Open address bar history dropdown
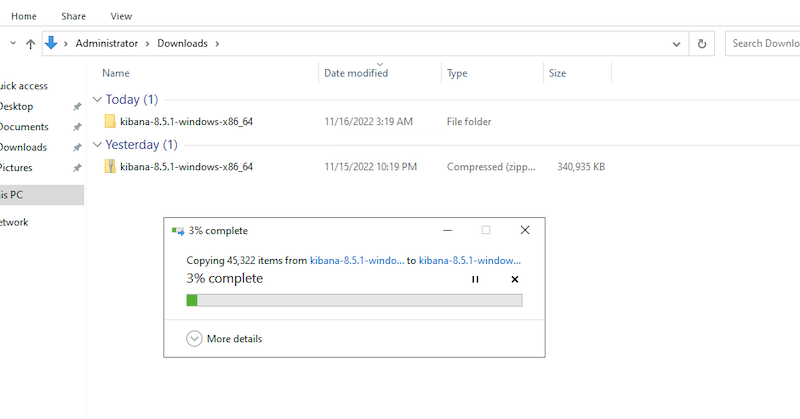Screen dimensions: 800x419 tap(677, 44)
